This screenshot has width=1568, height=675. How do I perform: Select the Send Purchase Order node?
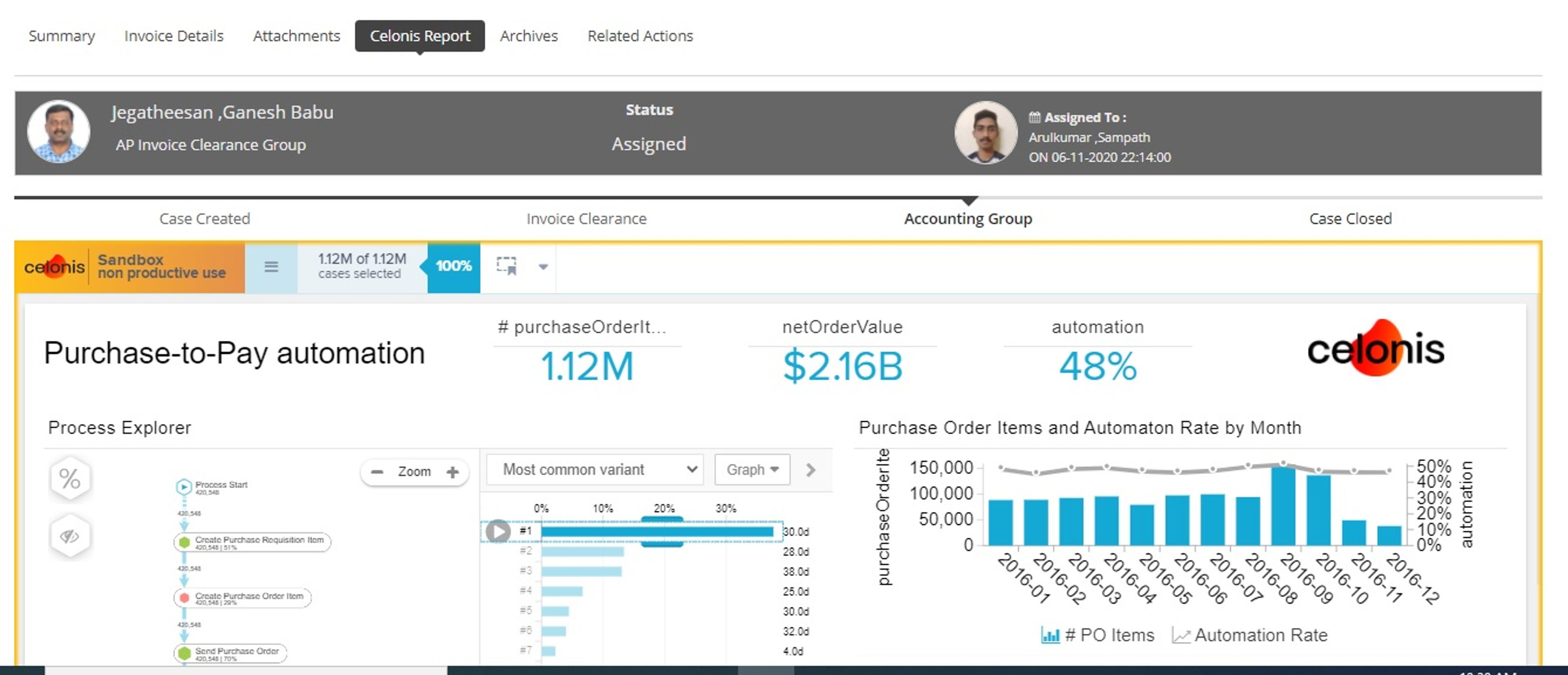click(x=230, y=653)
